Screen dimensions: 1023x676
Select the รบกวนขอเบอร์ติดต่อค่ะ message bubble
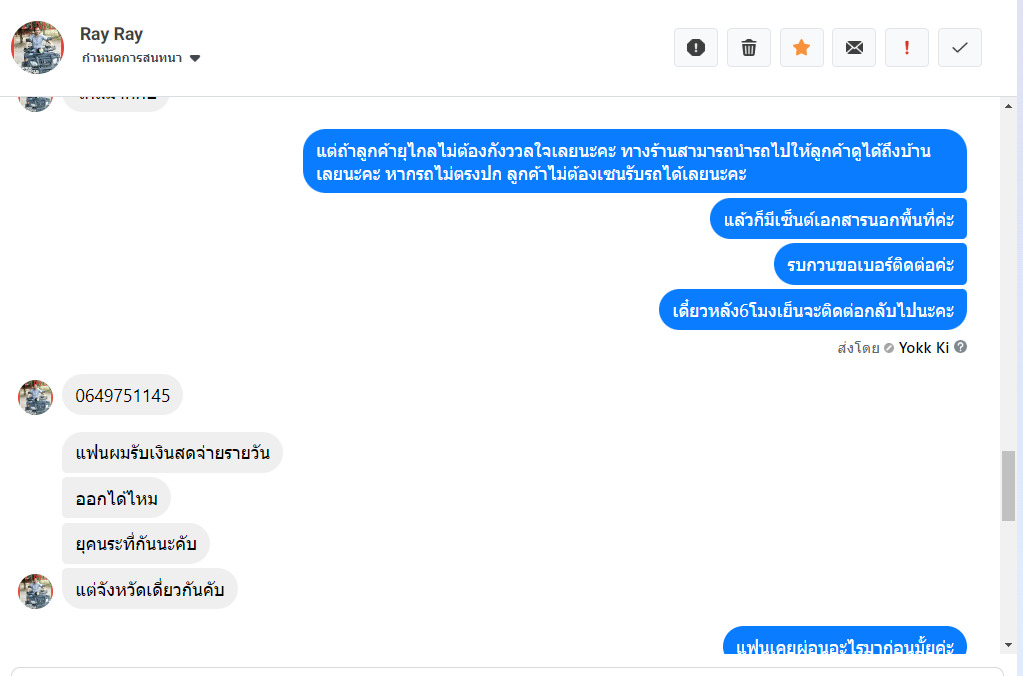(870, 264)
